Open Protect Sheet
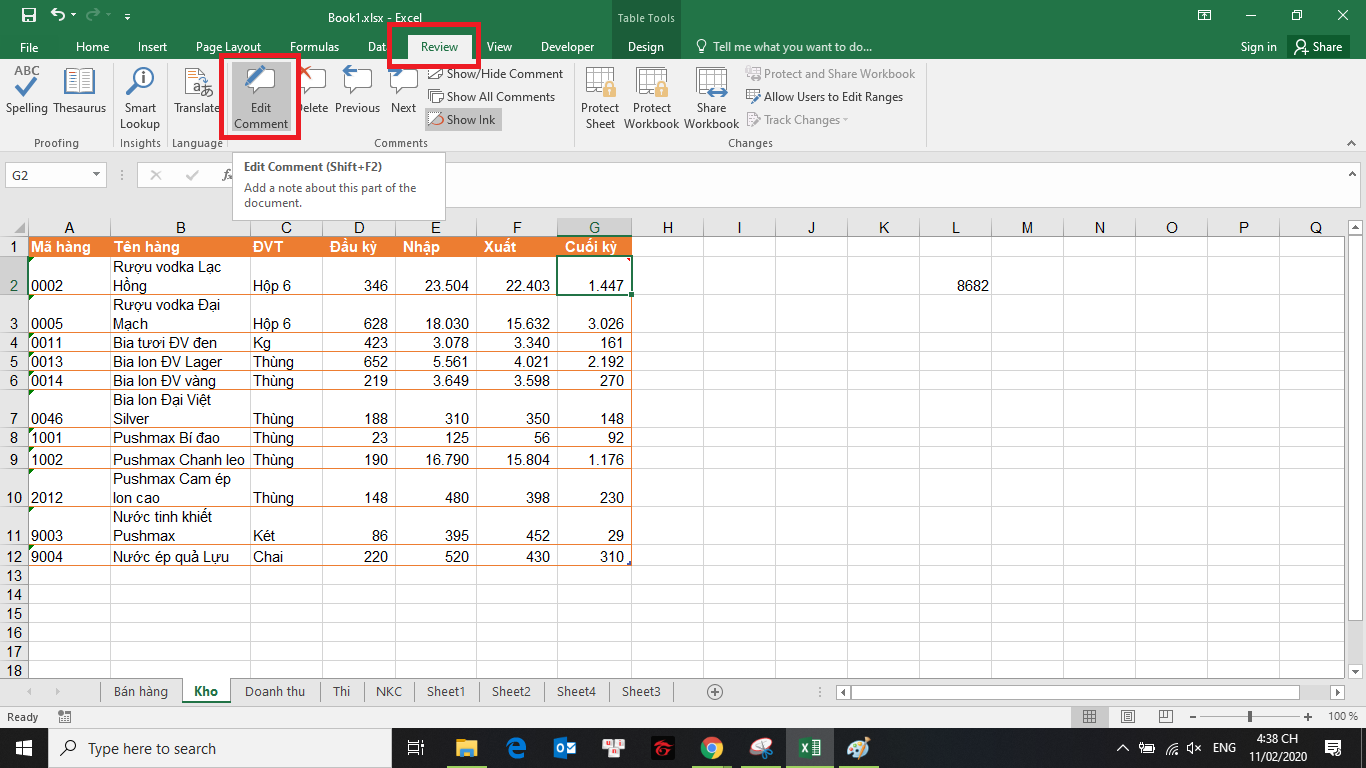Viewport: 1366px width, 768px height. 599,95
